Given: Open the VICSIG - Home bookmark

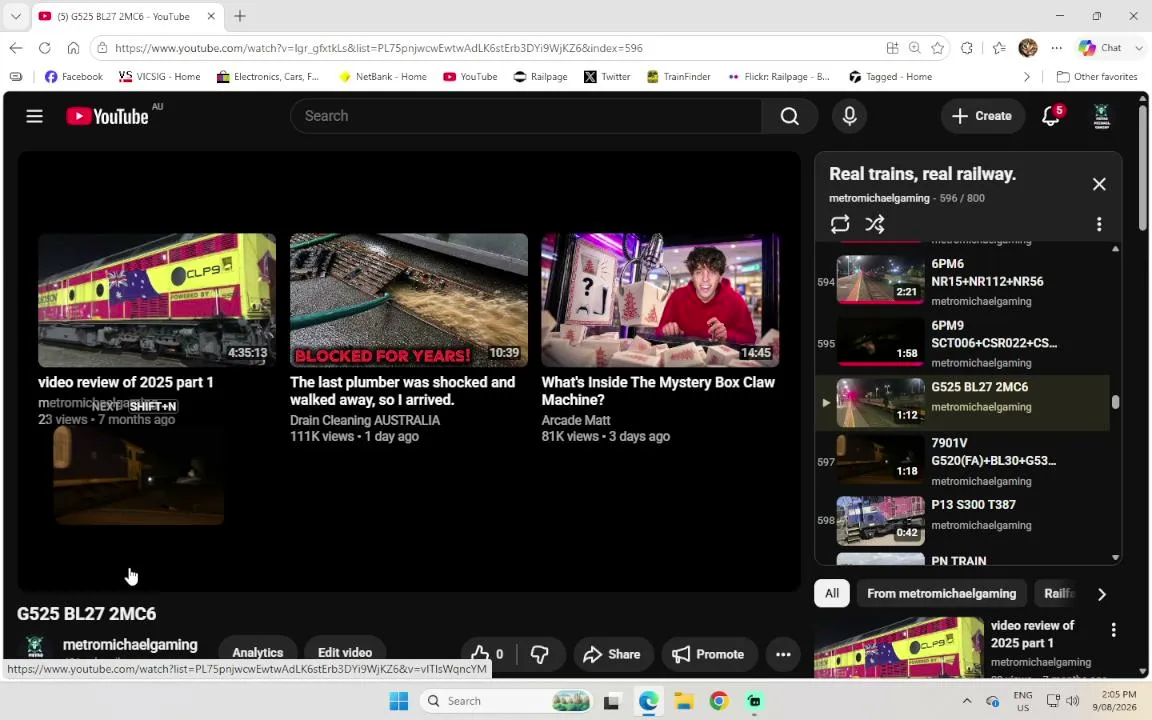Looking at the screenshot, I should (x=159, y=76).
